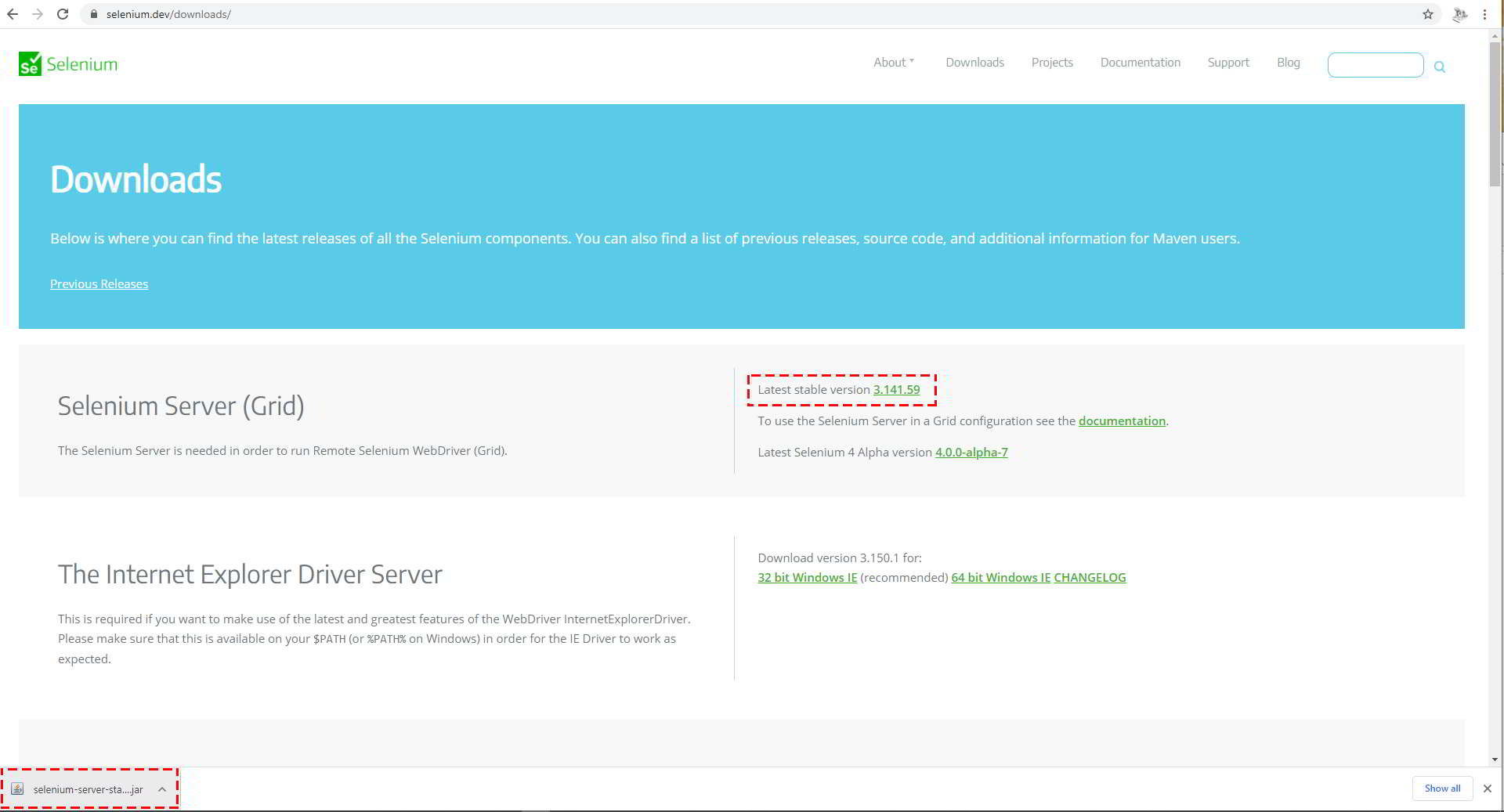Screen dimensions: 1504x812
Task: Click the 'Download version 3.150.1 for:' text
Action: [840, 558]
